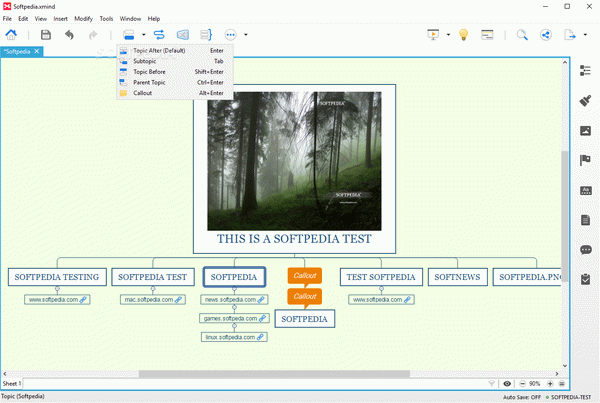Viewport: 600px width, 403px height.
Task: Open Brainstorming lightbulb icon
Action: click(x=463, y=35)
